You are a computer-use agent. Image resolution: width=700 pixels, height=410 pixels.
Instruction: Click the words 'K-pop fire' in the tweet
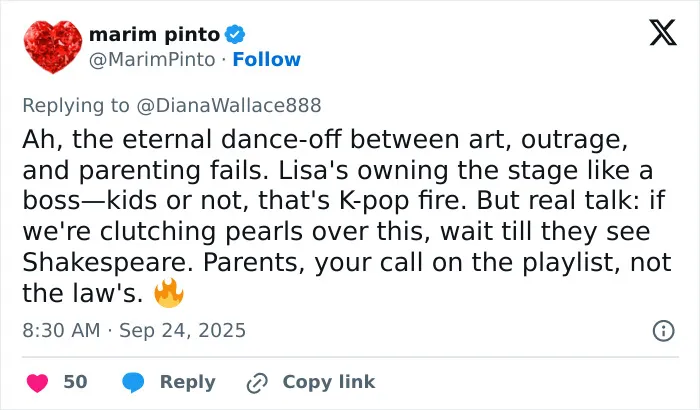(x=404, y=201)
